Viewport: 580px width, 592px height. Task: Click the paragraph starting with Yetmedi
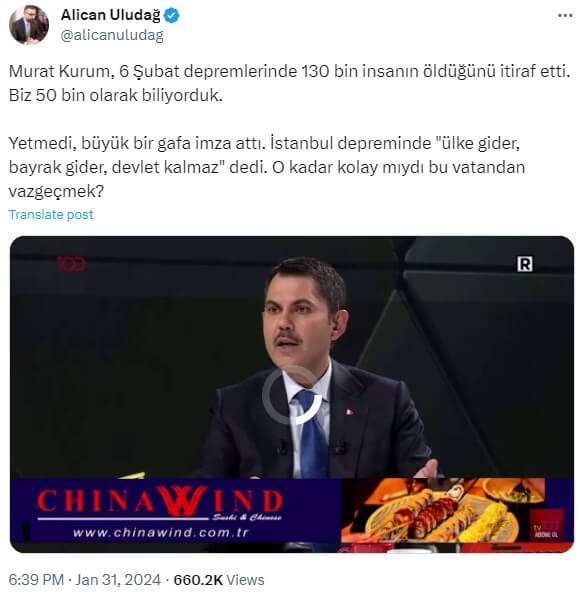267,167
